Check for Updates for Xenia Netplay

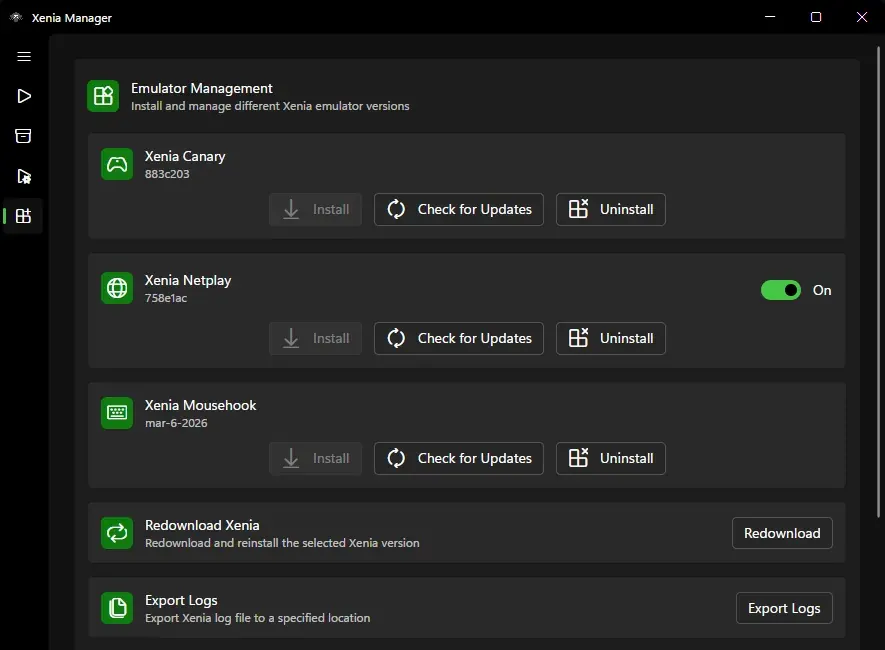point(459,339)
